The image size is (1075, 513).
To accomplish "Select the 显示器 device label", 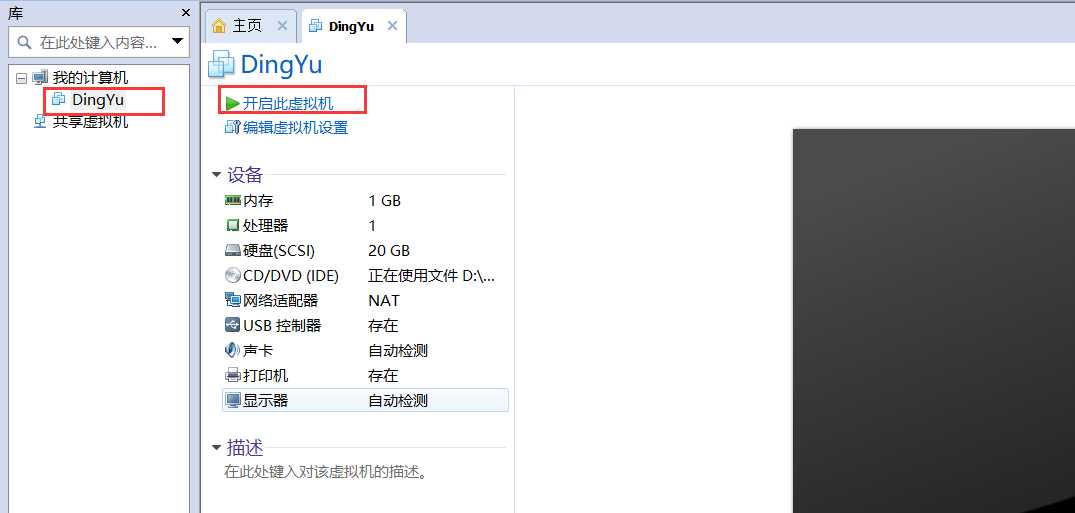I will pyautogui.click(x=265, y=401).
